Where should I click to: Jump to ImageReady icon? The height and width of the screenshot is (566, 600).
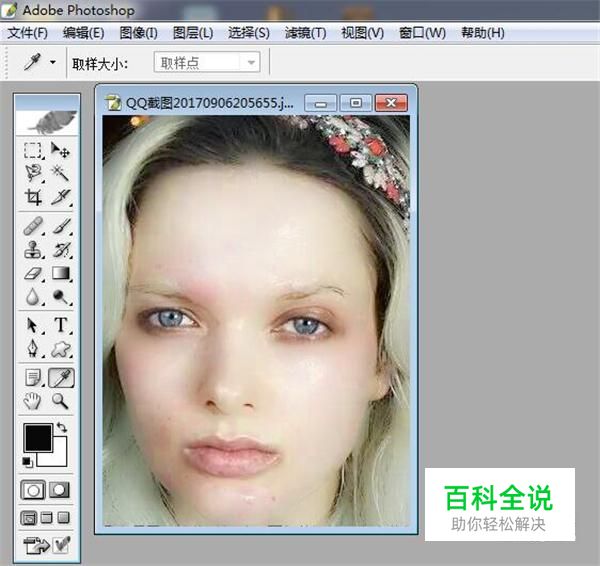37,545
